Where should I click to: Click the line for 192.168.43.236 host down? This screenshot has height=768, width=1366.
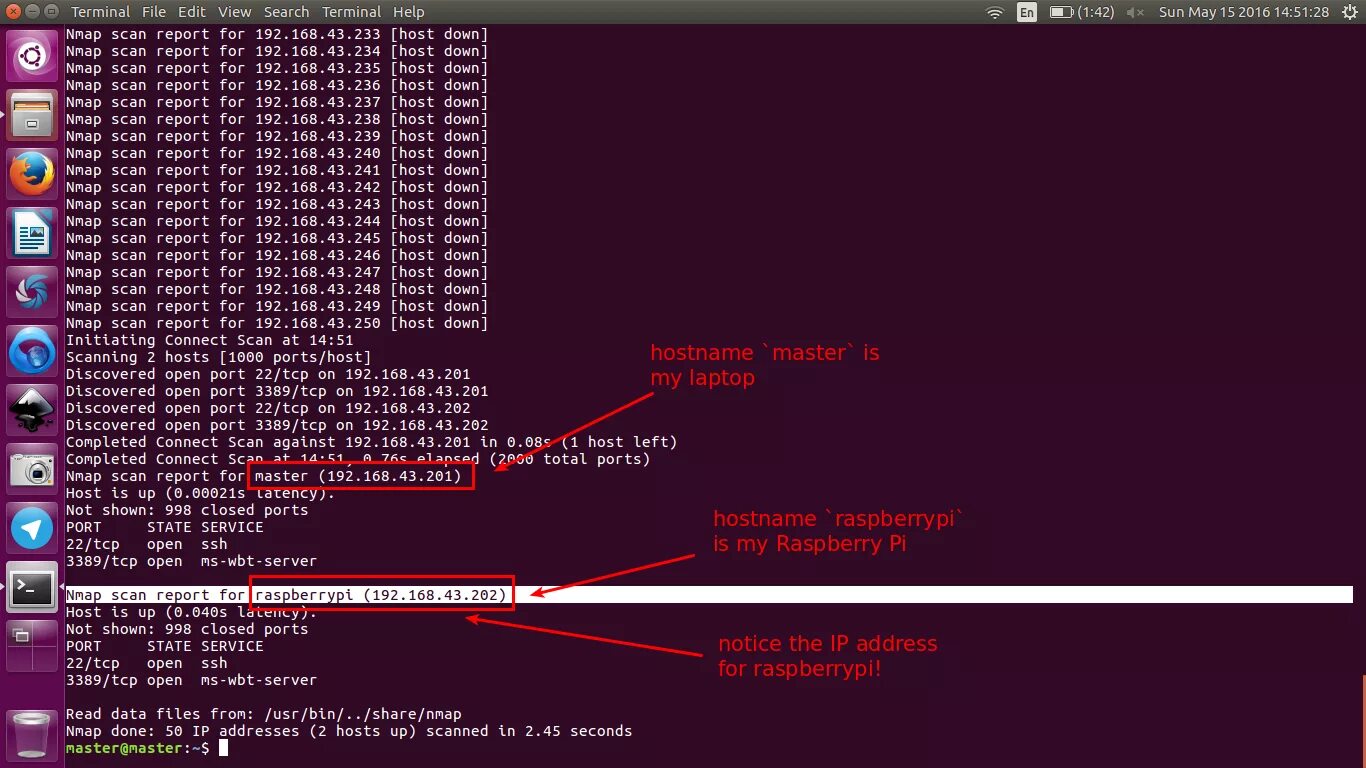coord(277,85)
